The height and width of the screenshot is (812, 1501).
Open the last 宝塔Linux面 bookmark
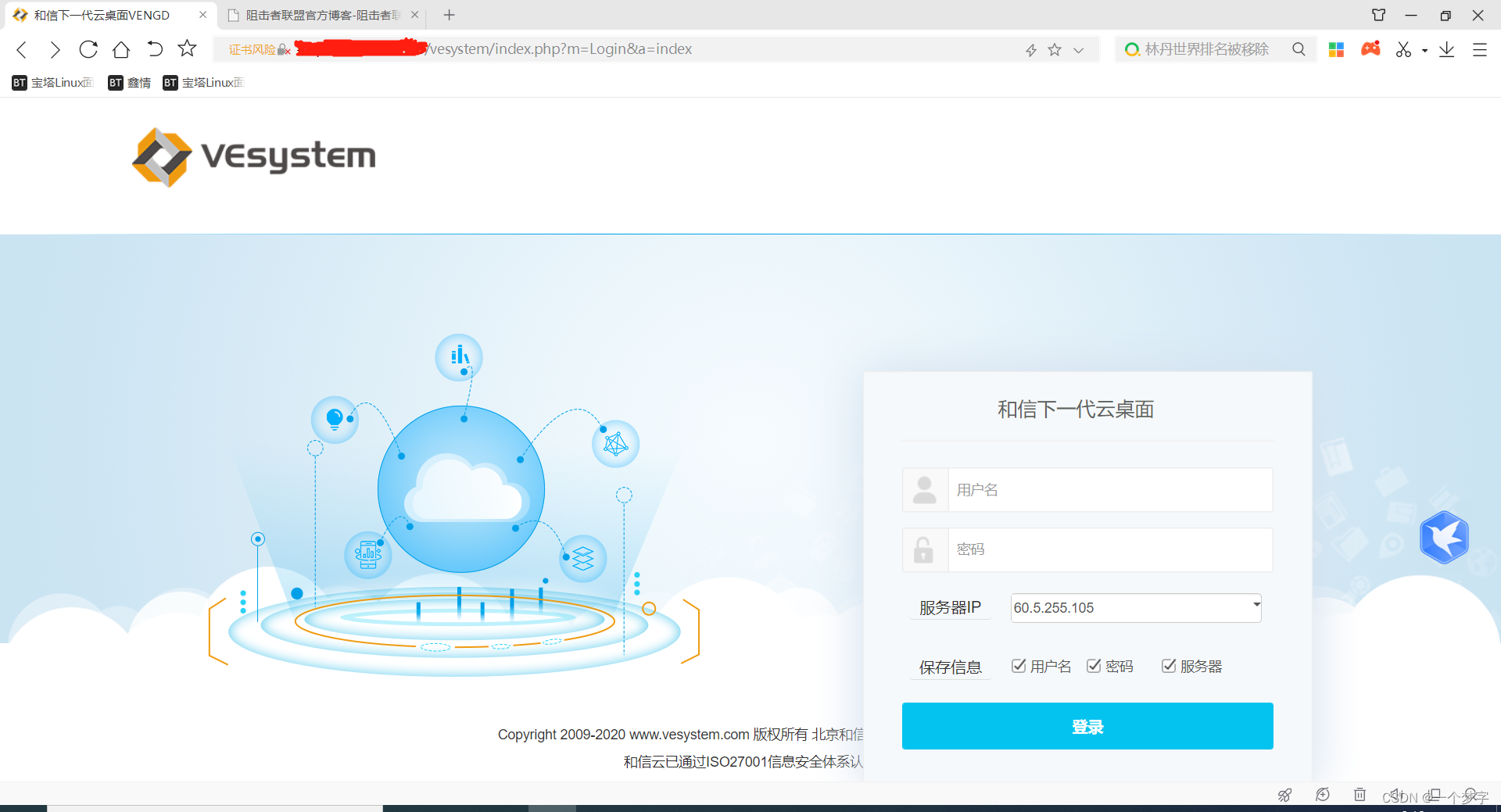point(203,83)
